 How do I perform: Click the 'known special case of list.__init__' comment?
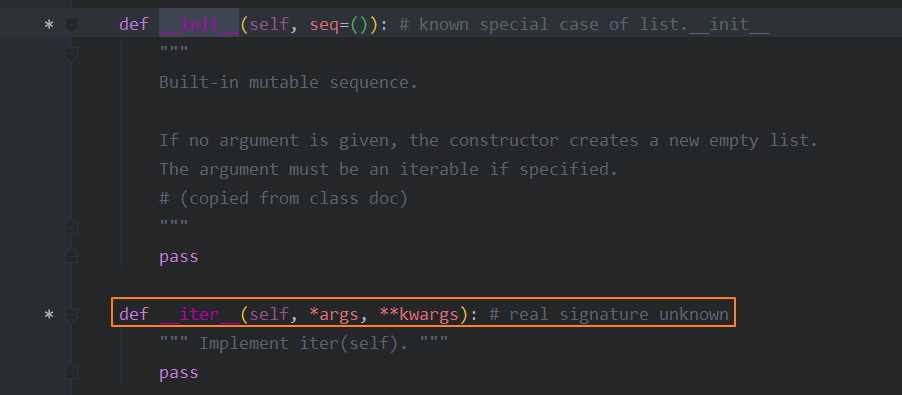pyautogui.click(x=584, y=25)
